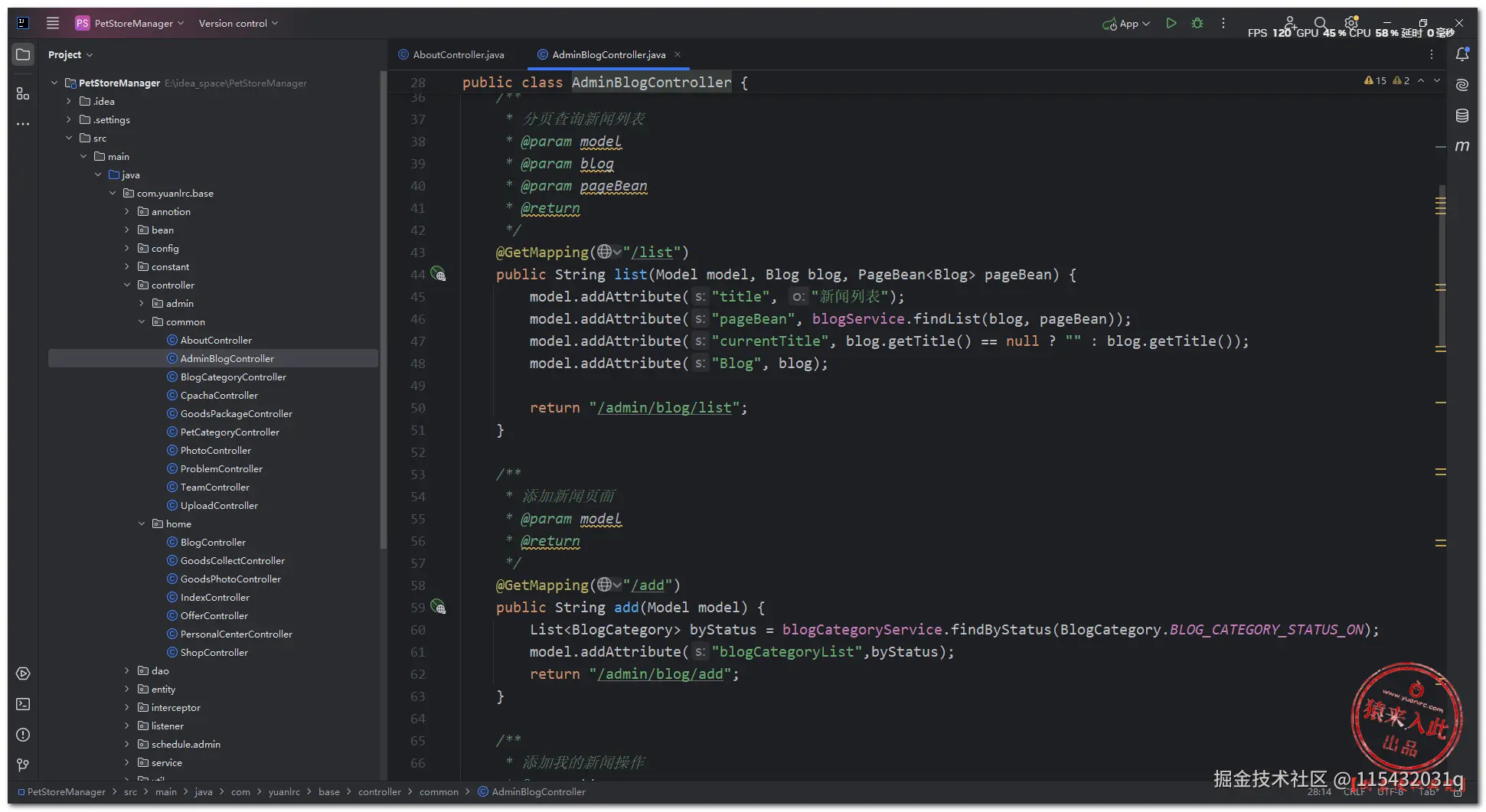
Task: Open editor tab options menu
Action: click(x=1432, y=54)
